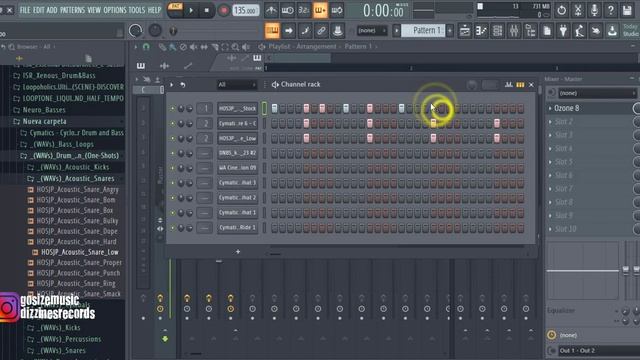The width and height of the screenshot is (640, 360).
Task: Click the Cymatic Ride 1 channel button
Action: tap(237, 228)
